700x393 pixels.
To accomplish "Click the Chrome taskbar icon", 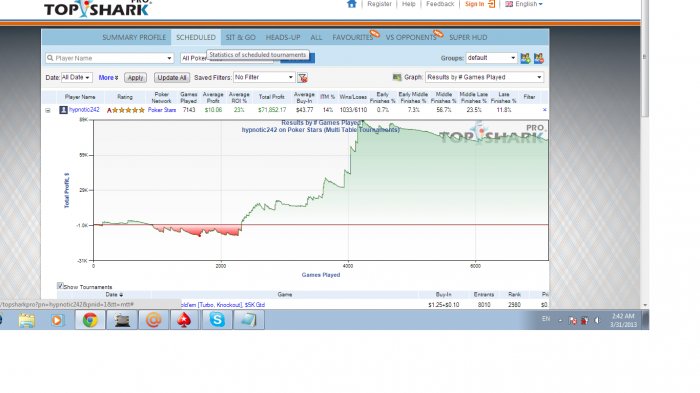I will coord(90,320).
